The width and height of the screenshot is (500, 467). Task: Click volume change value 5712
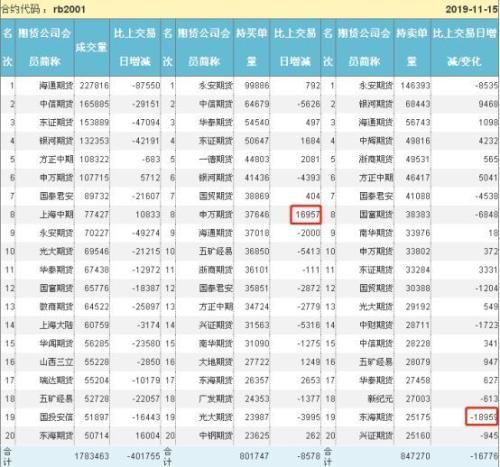pyautogui.click(x=150, y=178)
